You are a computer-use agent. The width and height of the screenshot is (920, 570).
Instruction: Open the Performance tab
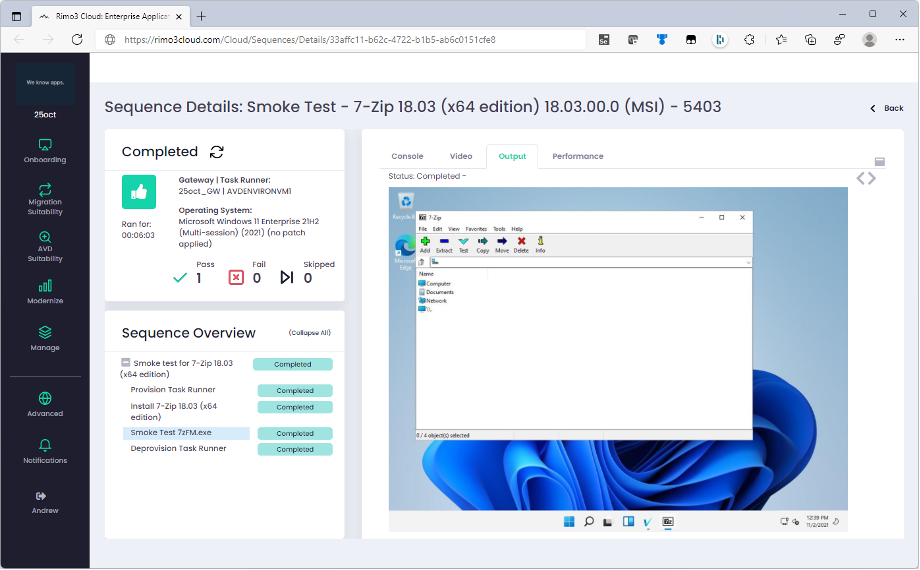[x=577, y=156]
